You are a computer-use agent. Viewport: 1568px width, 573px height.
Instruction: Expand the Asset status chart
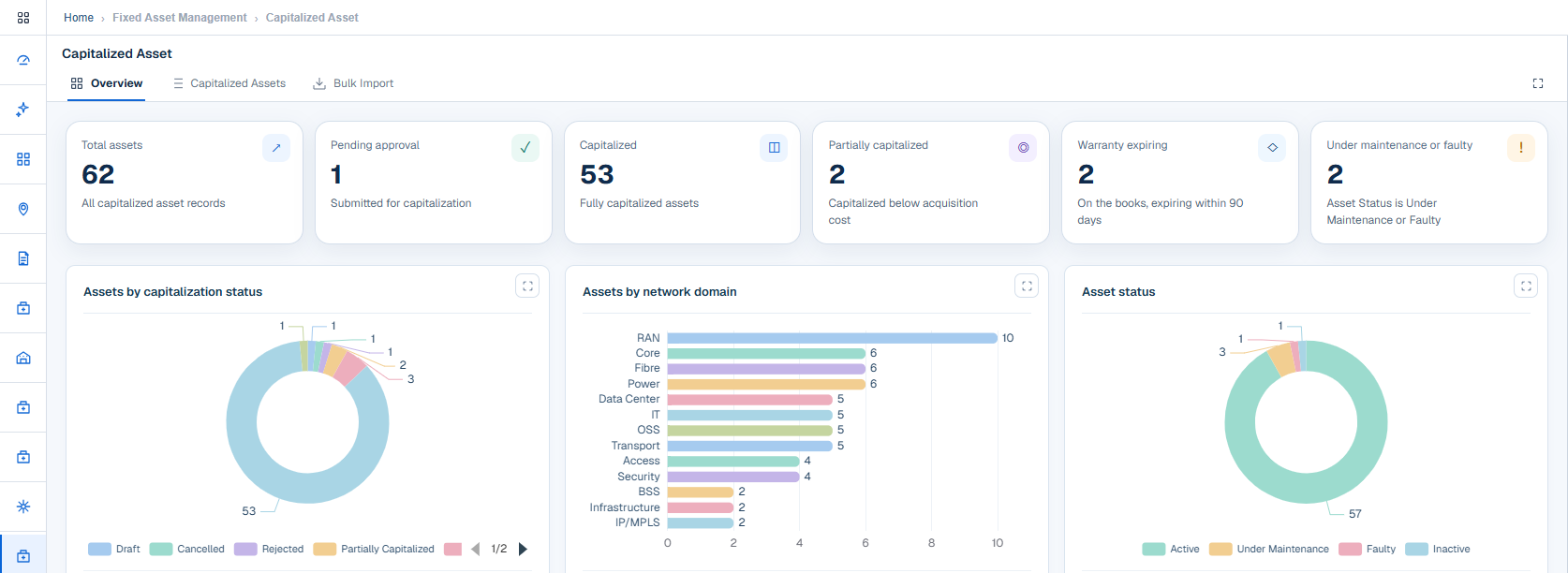[x=1526, y=286]
